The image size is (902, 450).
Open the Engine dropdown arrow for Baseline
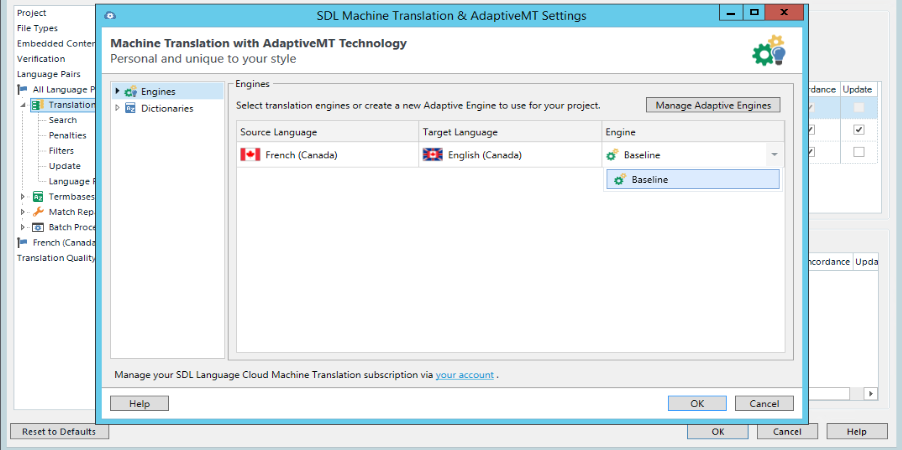tap(773, 155)
